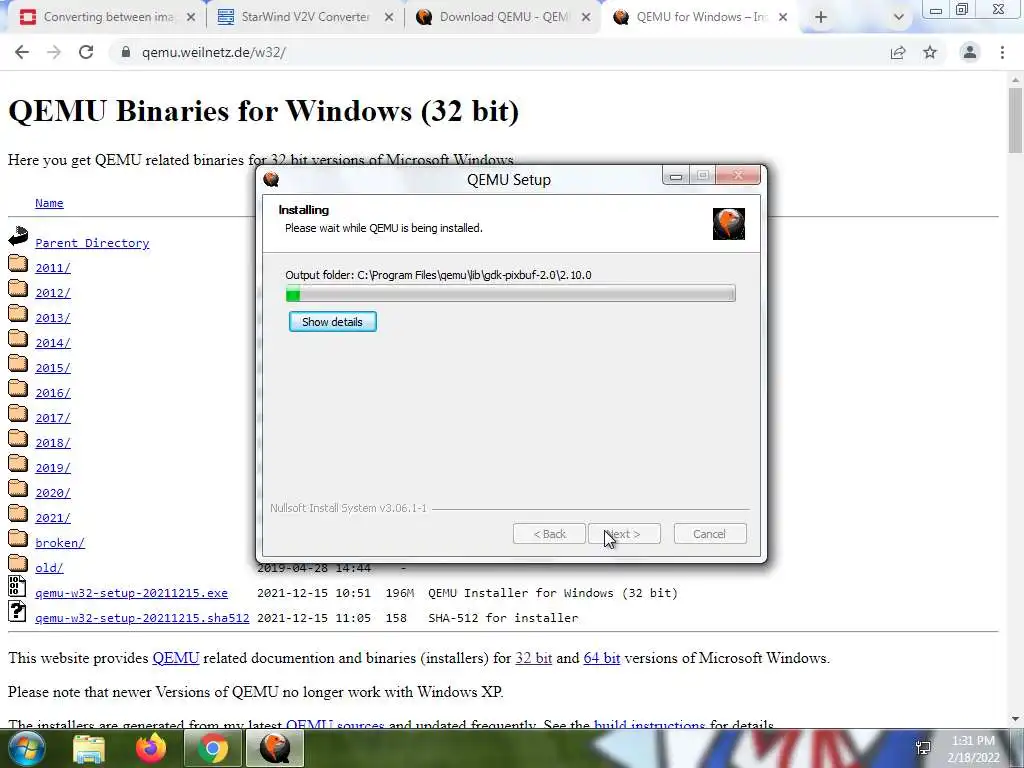
Task: Close the Download QEMU tab
Action: pyautogui.click(x=586, y=17)
